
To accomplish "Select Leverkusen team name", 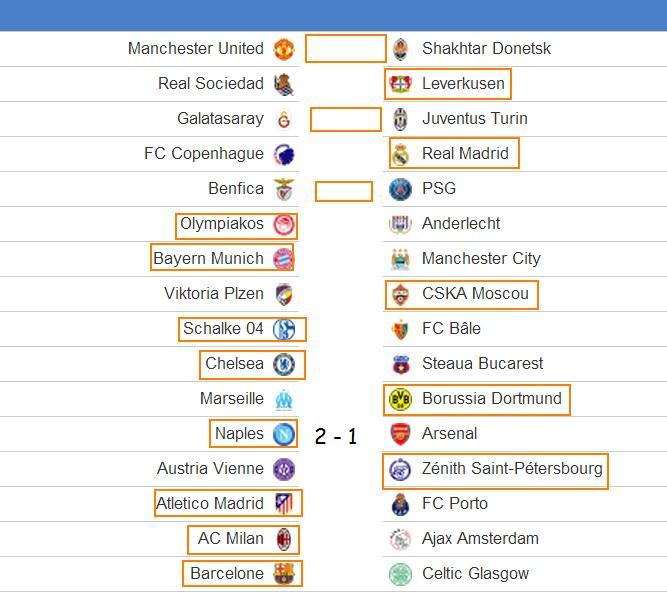I will tap(463, 84).
